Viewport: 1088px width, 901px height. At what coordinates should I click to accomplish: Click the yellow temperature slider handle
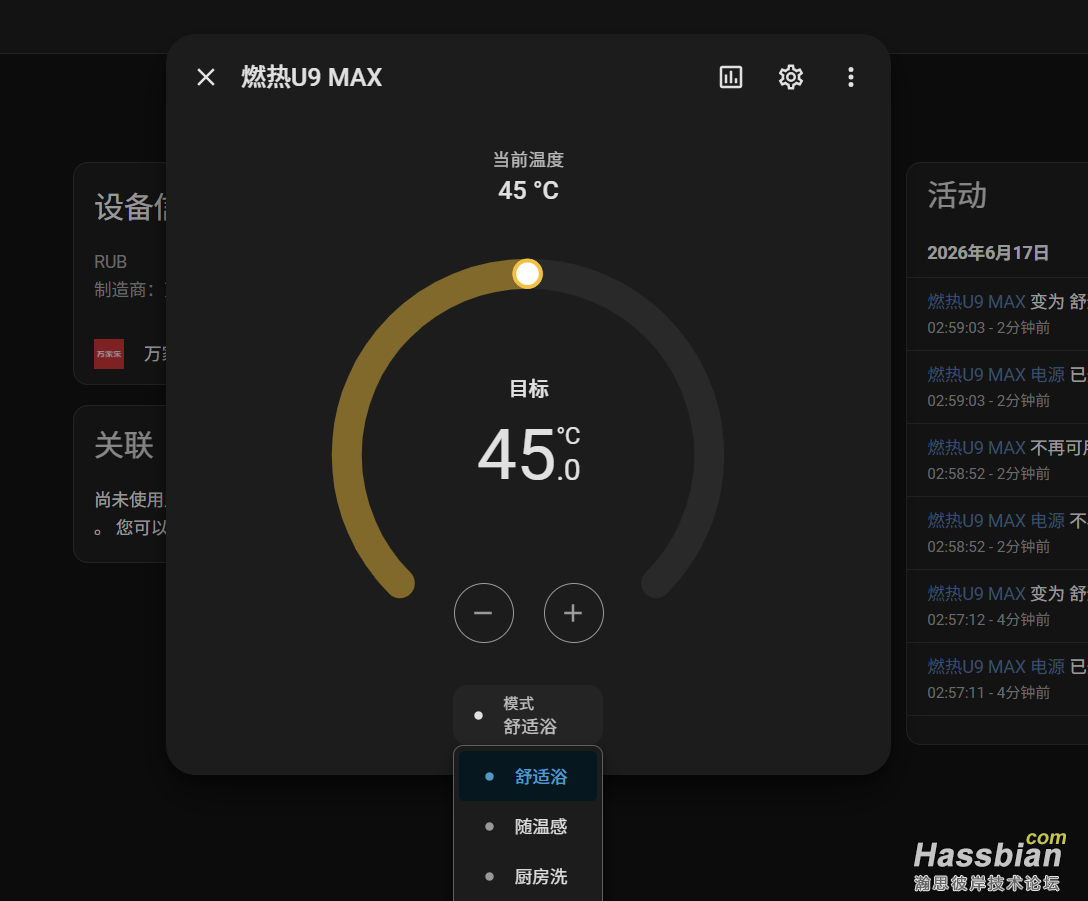pyautogui.click(x=527, y=273)
